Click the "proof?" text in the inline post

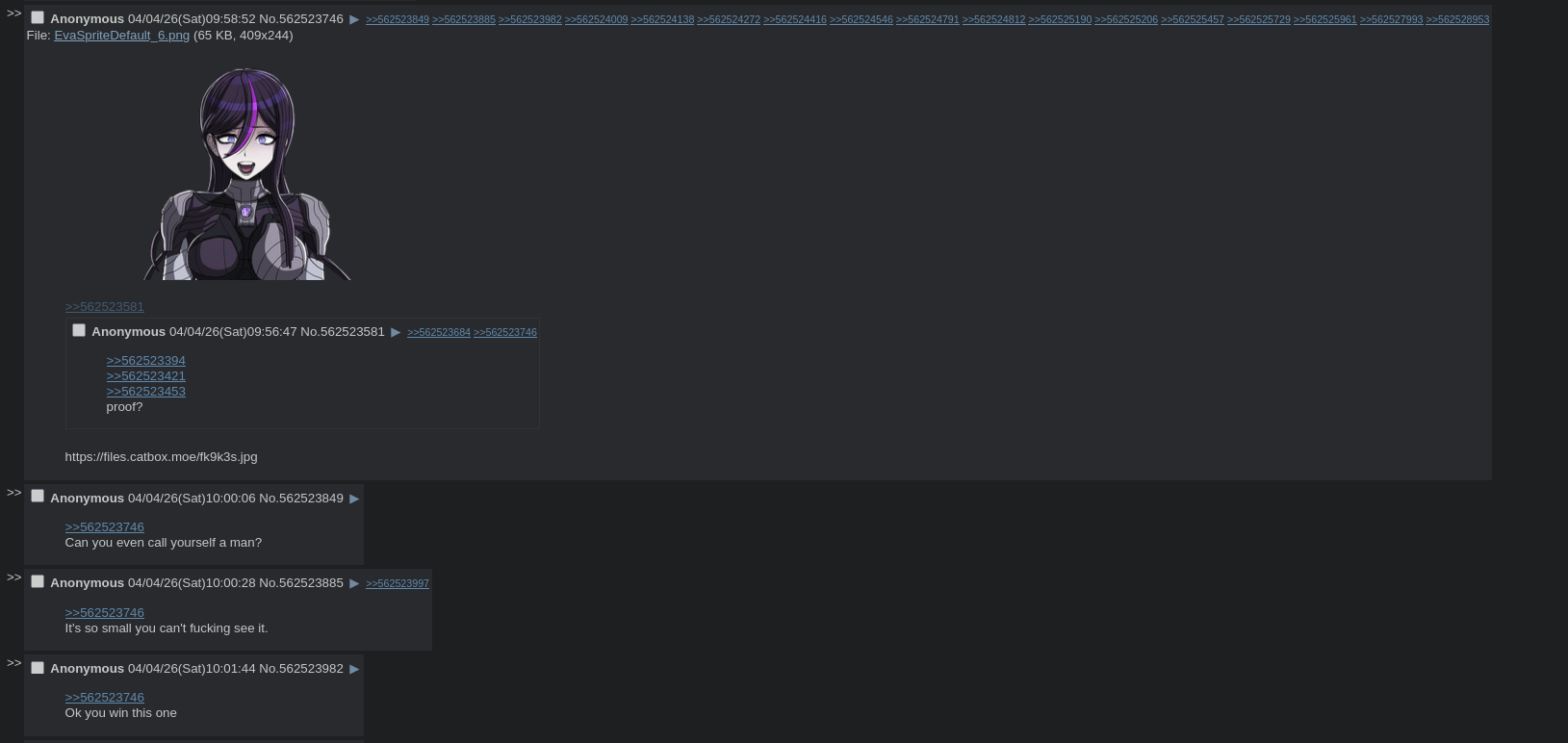click(124, 406)
